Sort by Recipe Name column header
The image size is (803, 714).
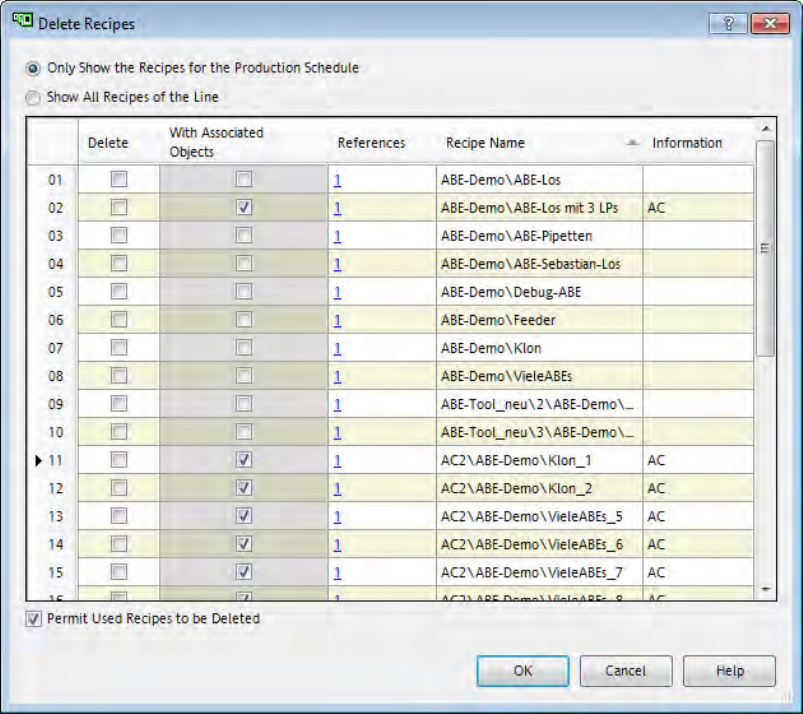point(486,143)
